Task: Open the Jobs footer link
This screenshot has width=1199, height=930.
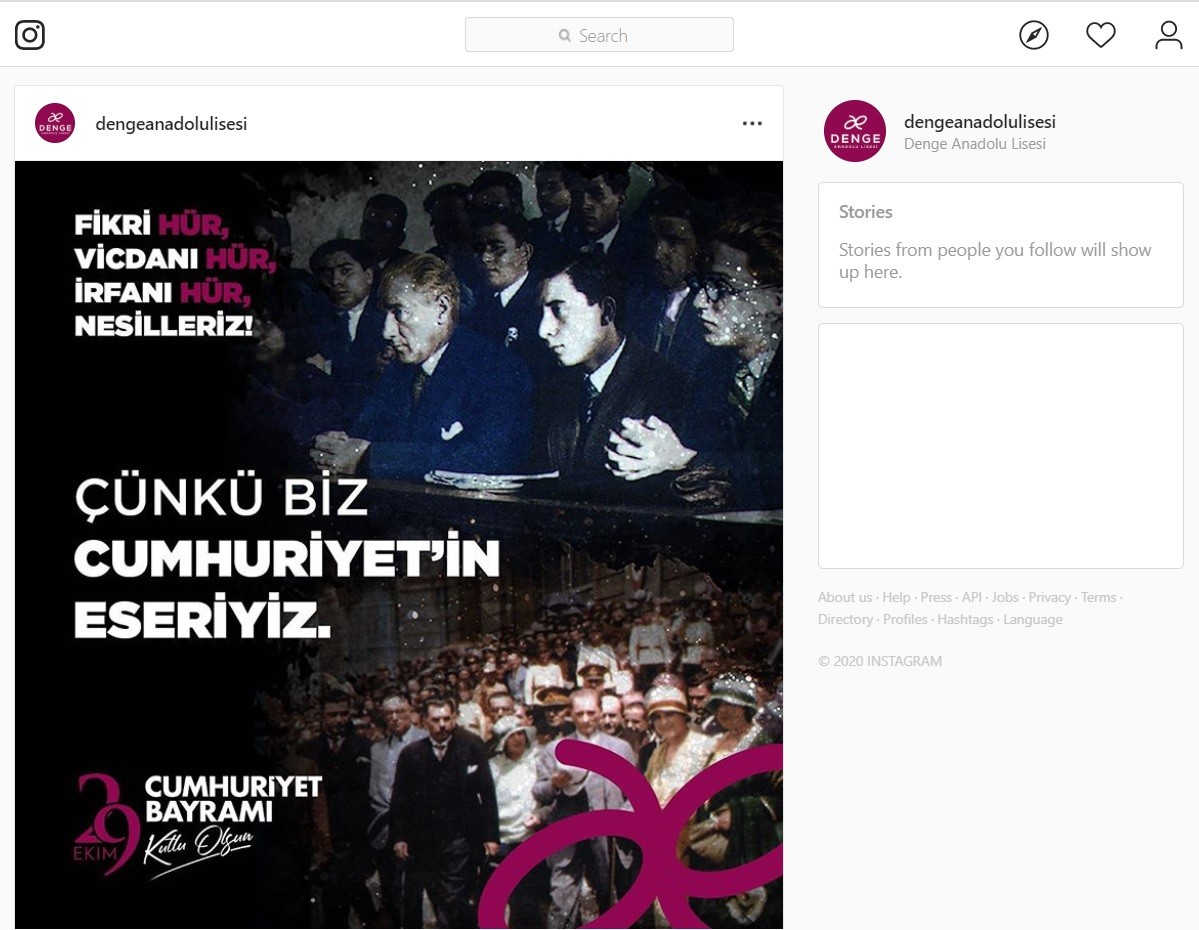Action: coord(1005,597)
